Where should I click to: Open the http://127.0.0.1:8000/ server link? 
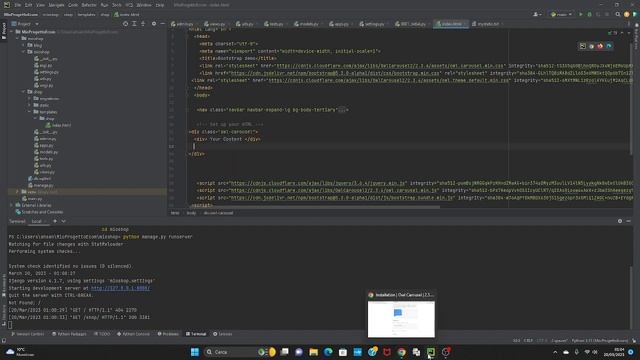(x=120, y=288)
